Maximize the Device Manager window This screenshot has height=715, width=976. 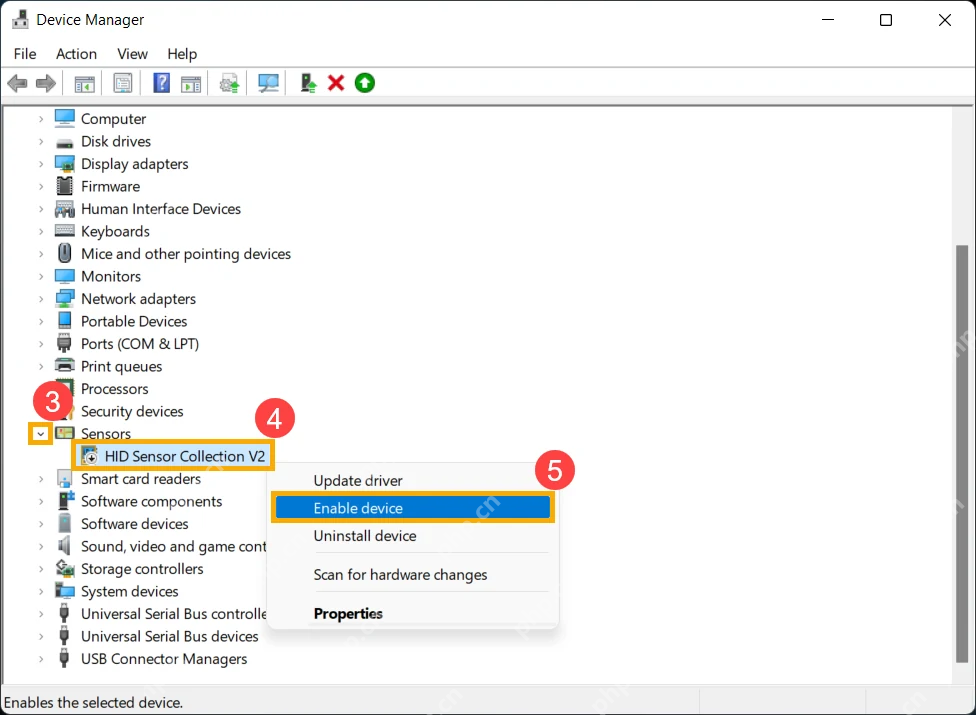[886, 20]
